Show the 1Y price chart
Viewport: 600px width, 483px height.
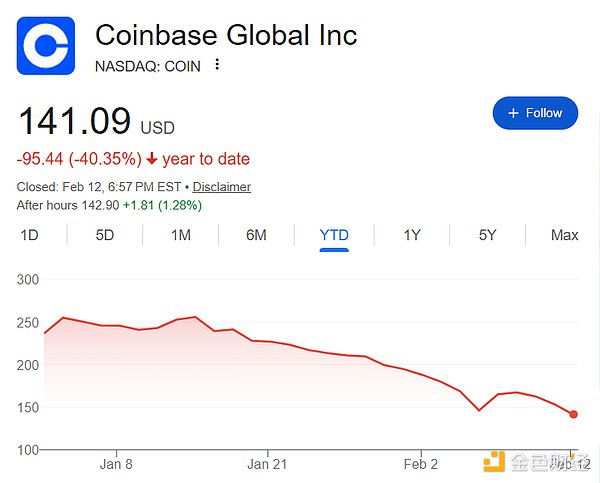pyautogui.click(x=411, y=235)
